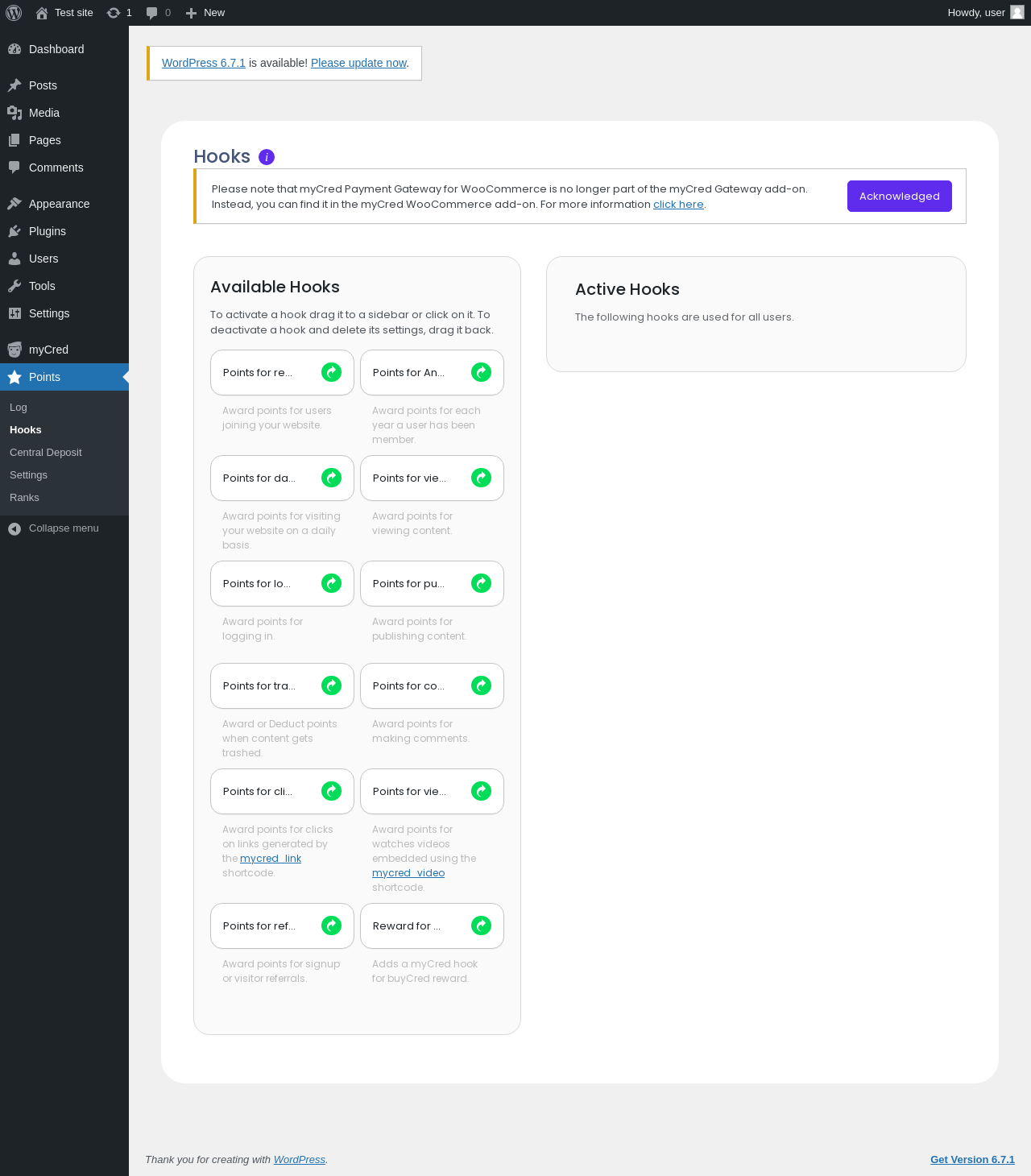
Task: Activate the 'Points for re...' hook arrow icon
Action: 331,372
